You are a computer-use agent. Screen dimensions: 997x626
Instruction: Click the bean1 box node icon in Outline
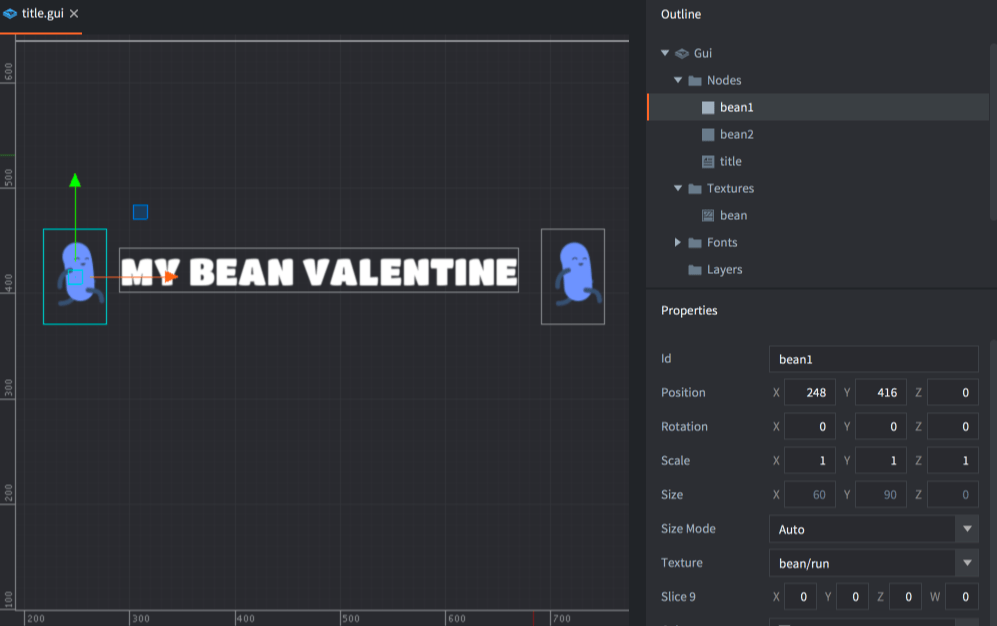(708, 107)
